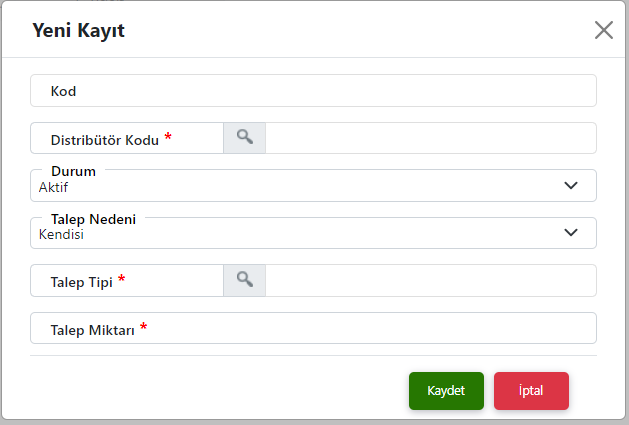Focus the Distribütör Kodu code field
Screen dimensions: 629x425
[x=127, y=138]
